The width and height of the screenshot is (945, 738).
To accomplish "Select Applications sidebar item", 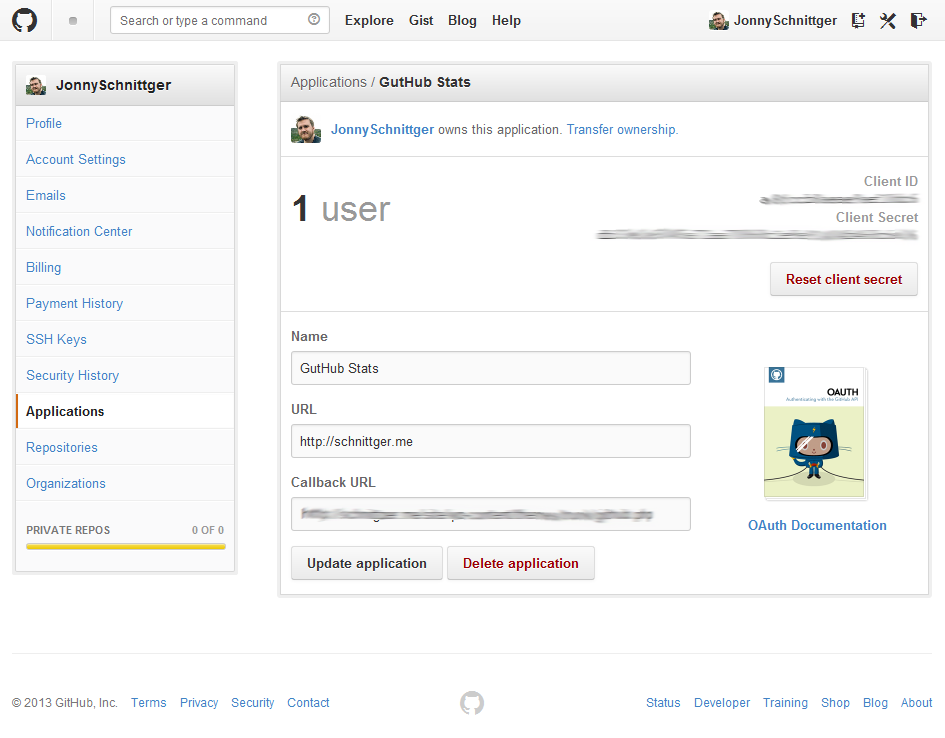I will click(125, 411).
